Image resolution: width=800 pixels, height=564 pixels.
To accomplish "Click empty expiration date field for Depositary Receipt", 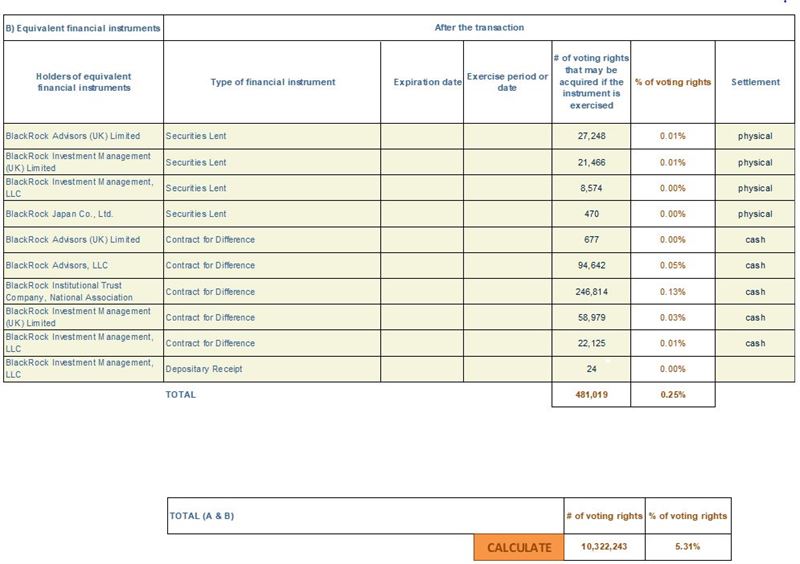I will 422,369.
